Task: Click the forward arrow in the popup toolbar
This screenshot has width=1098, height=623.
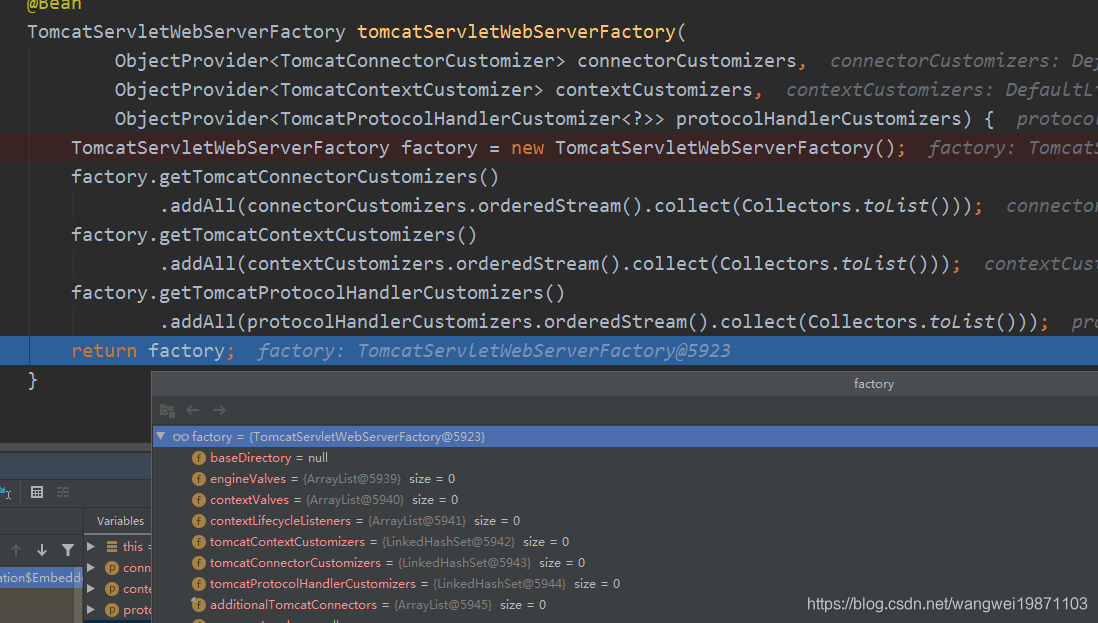Action: click(x=219, y=410)
